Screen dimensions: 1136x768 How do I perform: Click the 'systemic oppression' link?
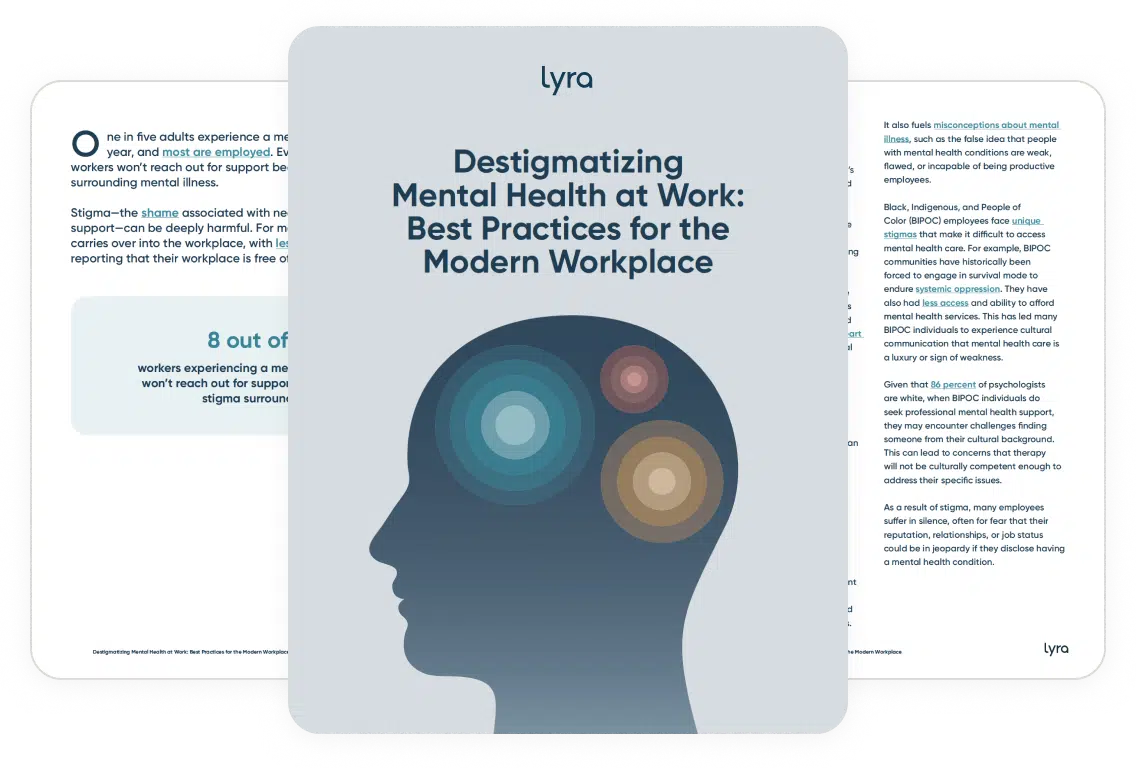[957, 289]
